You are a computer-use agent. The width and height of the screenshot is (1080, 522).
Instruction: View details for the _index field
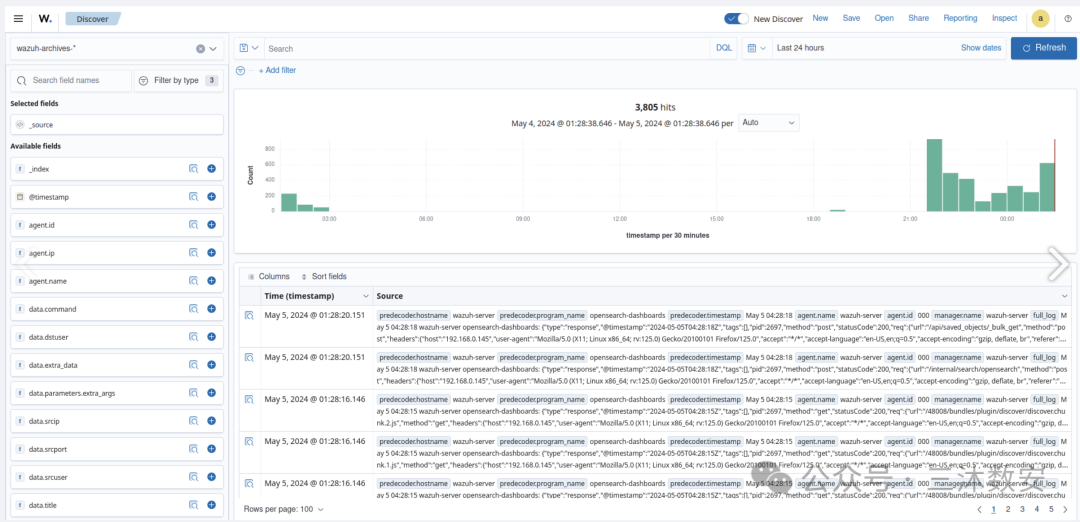coord(194,169)
